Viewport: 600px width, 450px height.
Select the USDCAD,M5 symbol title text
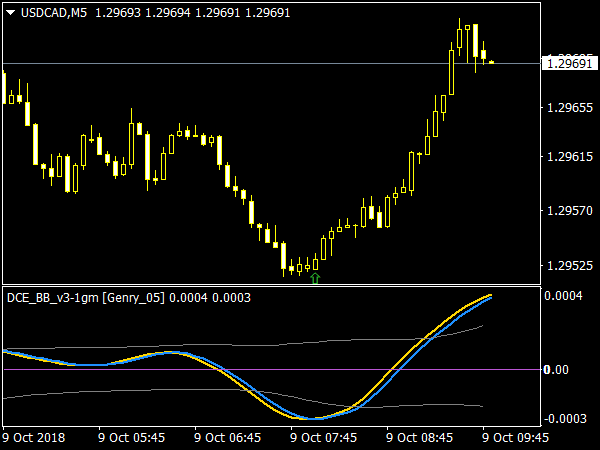[x=54, y=13]
